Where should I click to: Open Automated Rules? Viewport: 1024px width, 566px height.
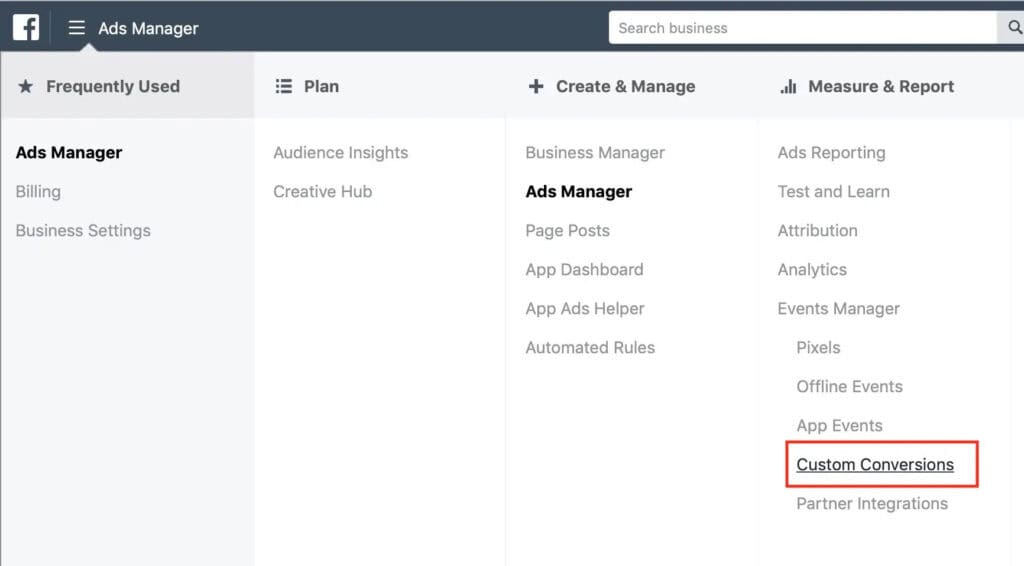590,348
